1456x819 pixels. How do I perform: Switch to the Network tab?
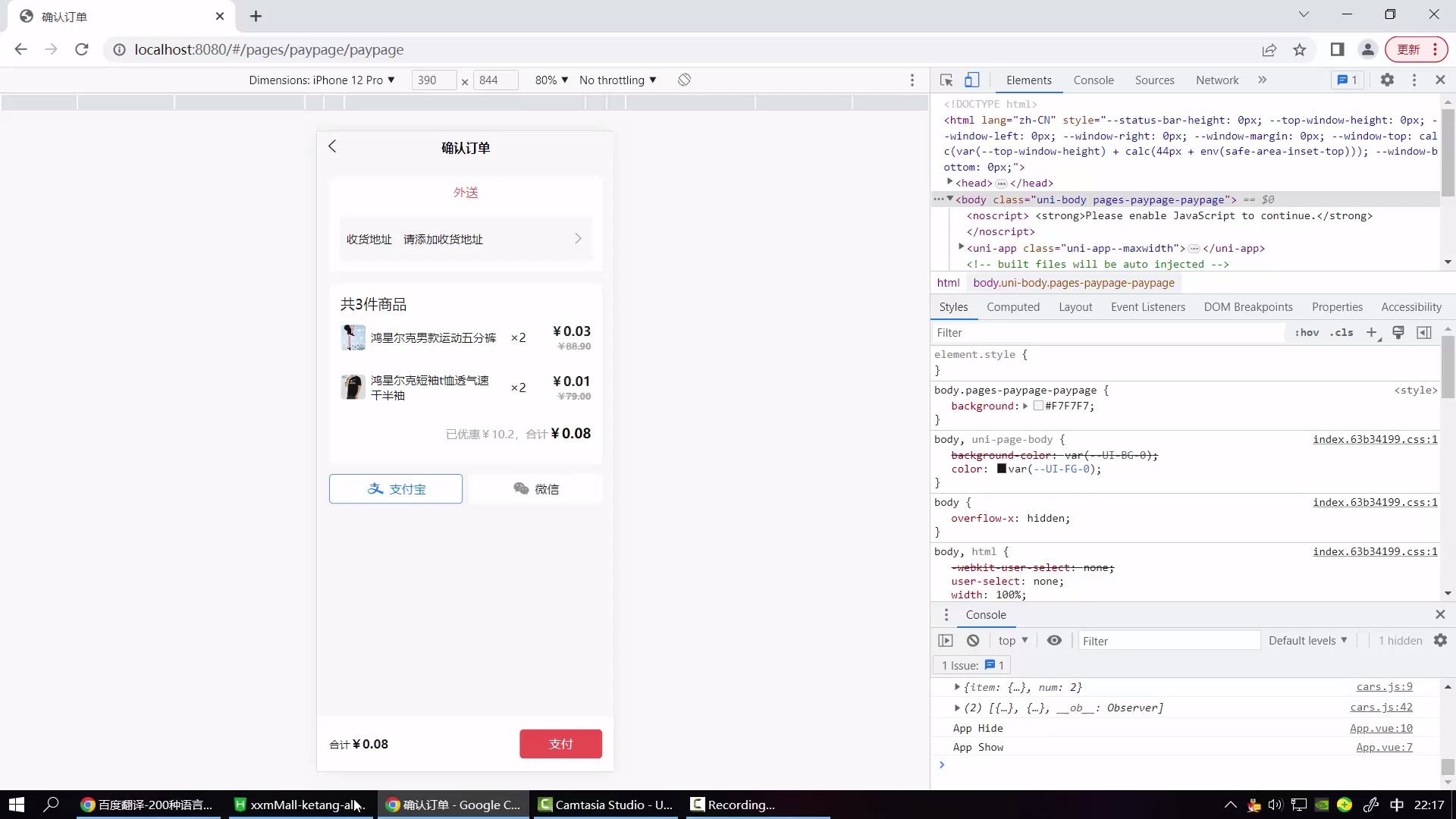pos(1216,80)
